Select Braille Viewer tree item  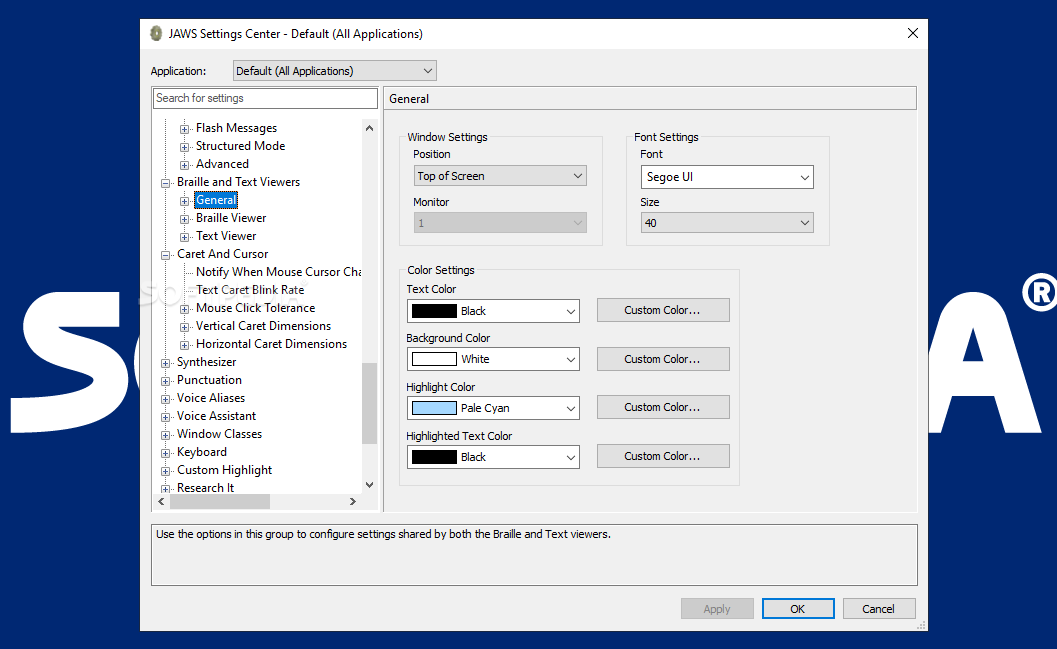click(231, 218)
